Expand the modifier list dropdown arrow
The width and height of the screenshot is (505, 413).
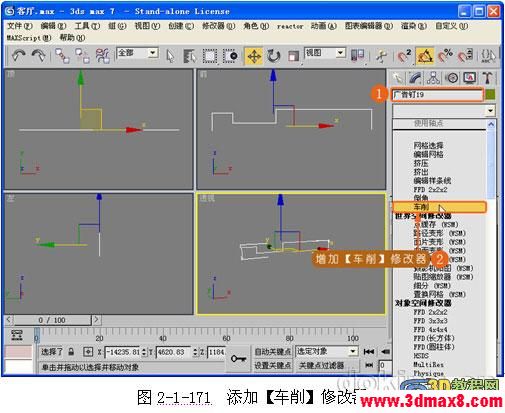(490, 110)
